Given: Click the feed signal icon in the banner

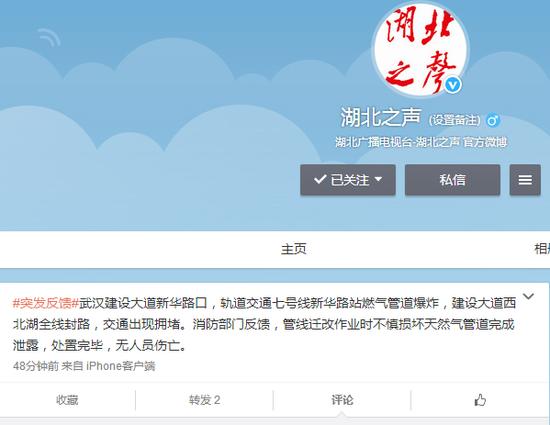Looking at the screenshot, I should pyautogui.click(x=48, y=37).
